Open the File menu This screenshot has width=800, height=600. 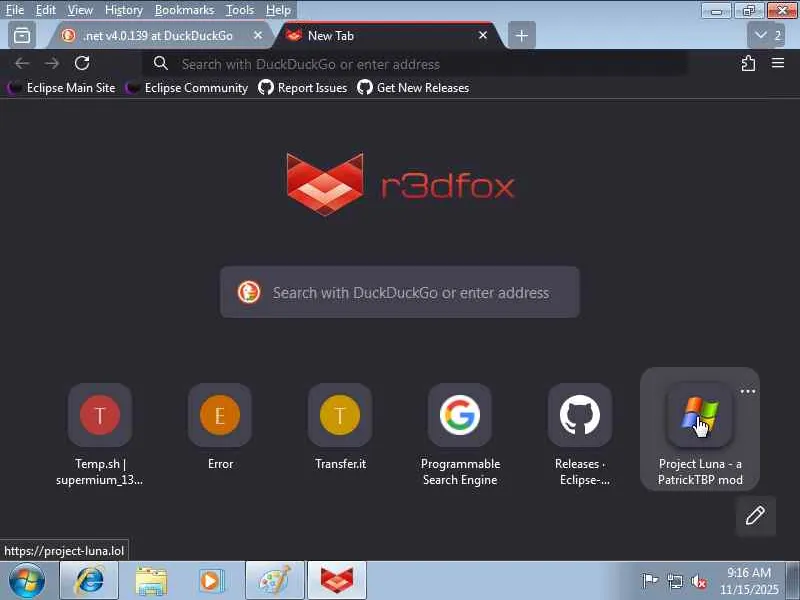(15, 10)
